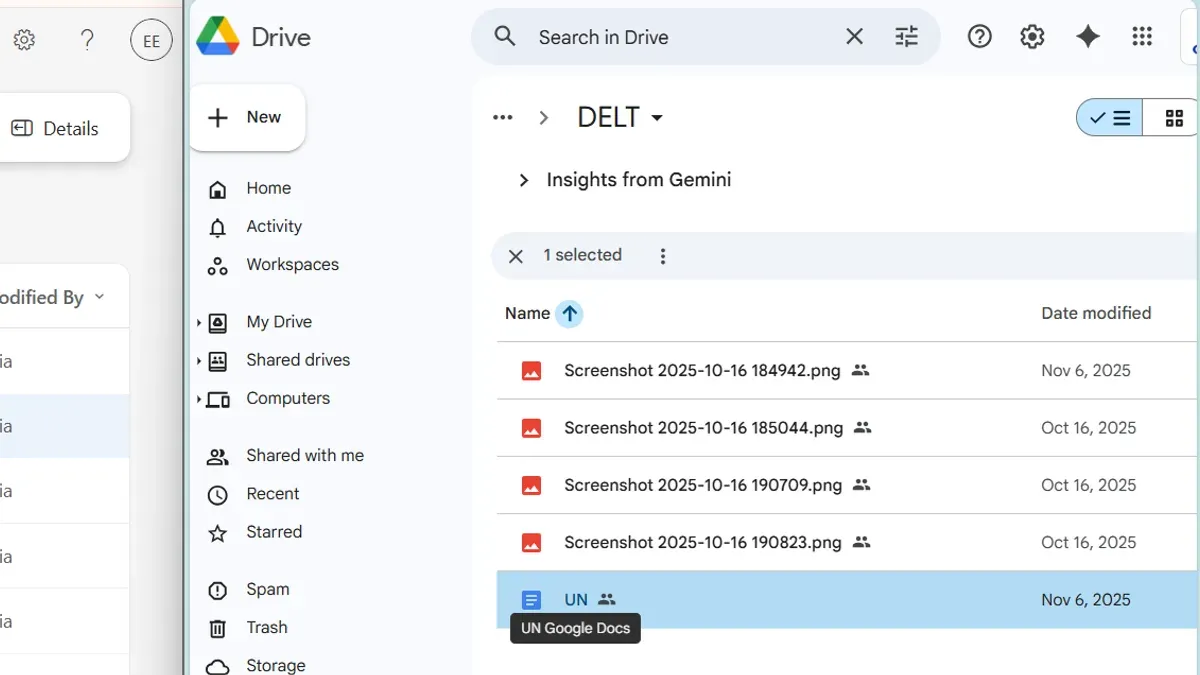The image size is (1200, 675).
Task: Open Drive settings gear
Action: (1032, 37)
